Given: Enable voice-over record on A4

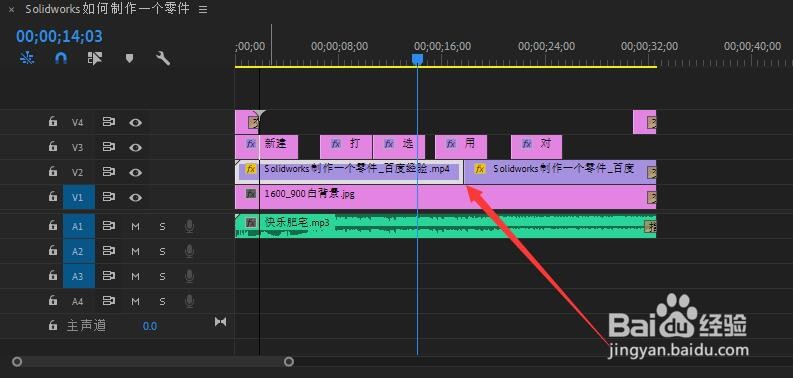Looking at the screenshot, I should [x=190, y=302].
